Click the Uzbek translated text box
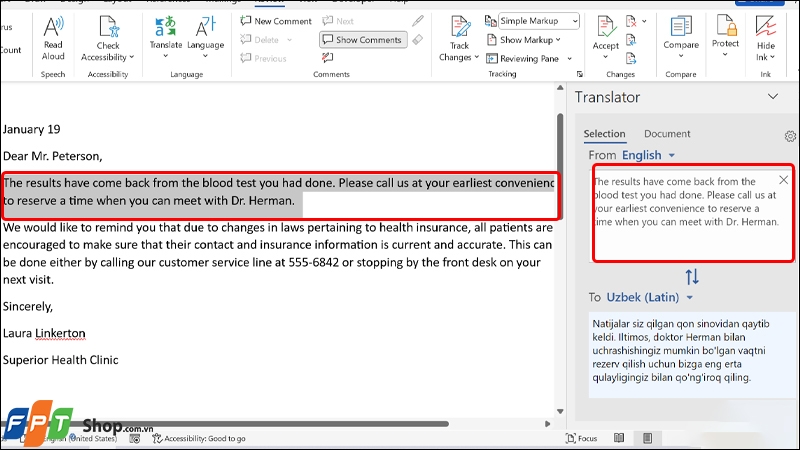The height and width of the screenshot is (450, 800). (691, 355)
